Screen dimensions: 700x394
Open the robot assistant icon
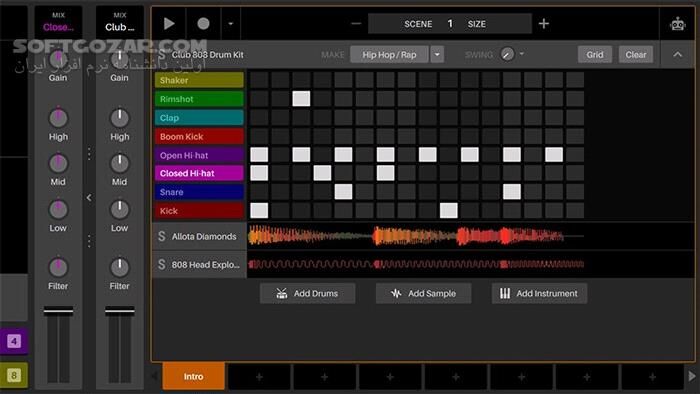tap(677, 24)
